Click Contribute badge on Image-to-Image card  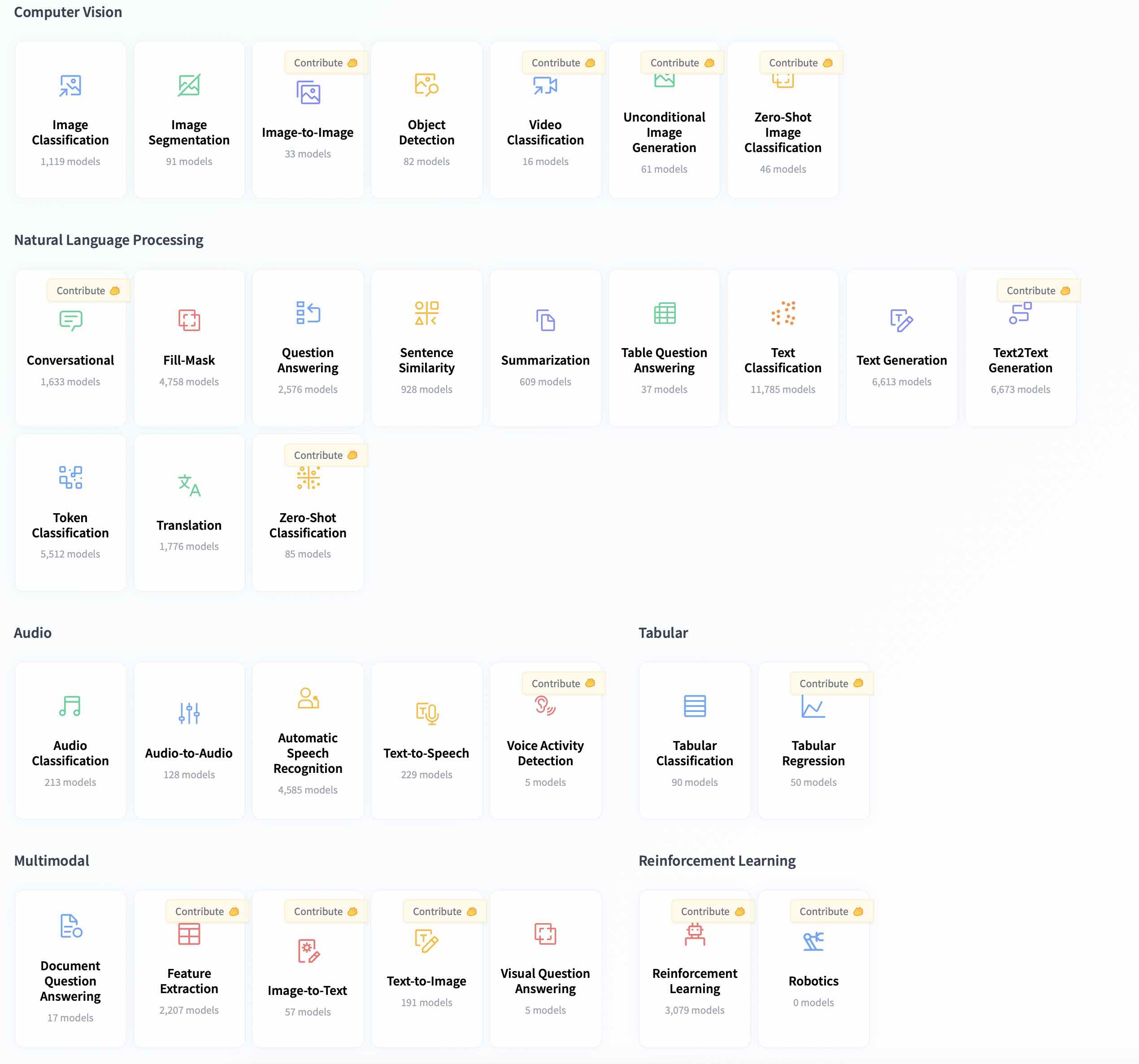(325, 63)
